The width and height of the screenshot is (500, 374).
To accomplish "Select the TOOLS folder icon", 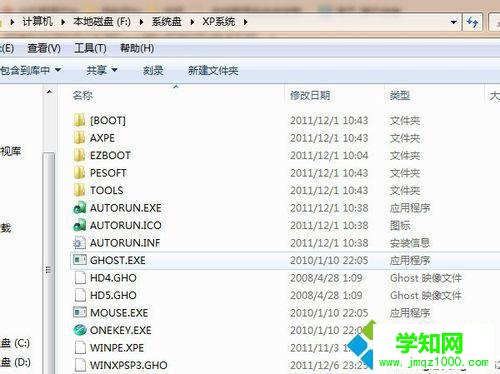I will pos(79,190).
